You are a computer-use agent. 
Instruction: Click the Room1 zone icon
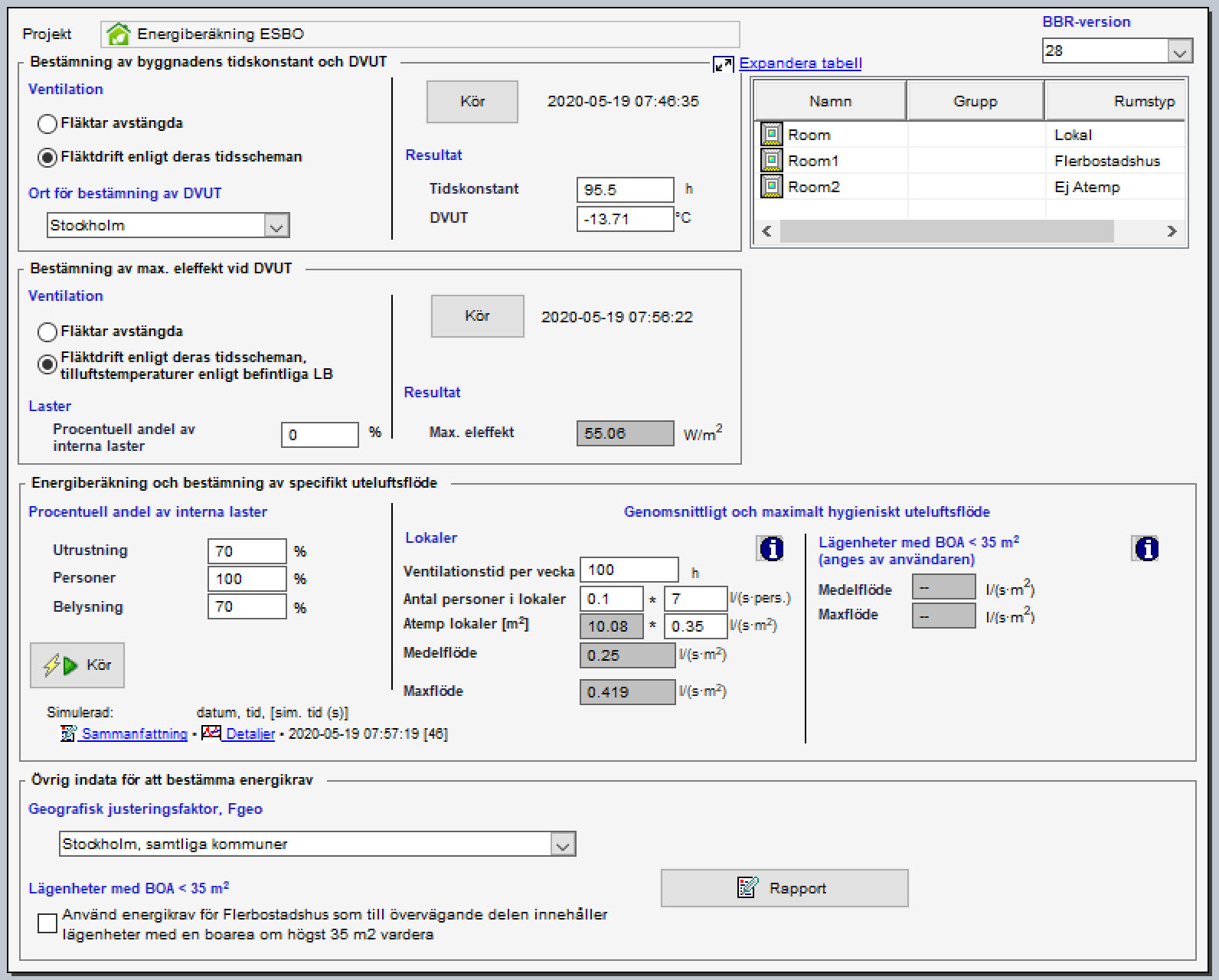[771, 161]
